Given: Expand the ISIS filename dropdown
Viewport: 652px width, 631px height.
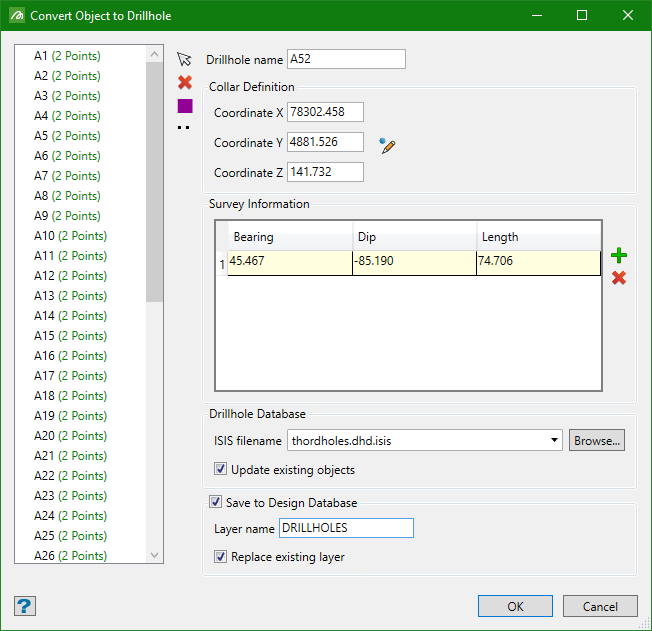Looking at the screenshot, I should [555, 440].
